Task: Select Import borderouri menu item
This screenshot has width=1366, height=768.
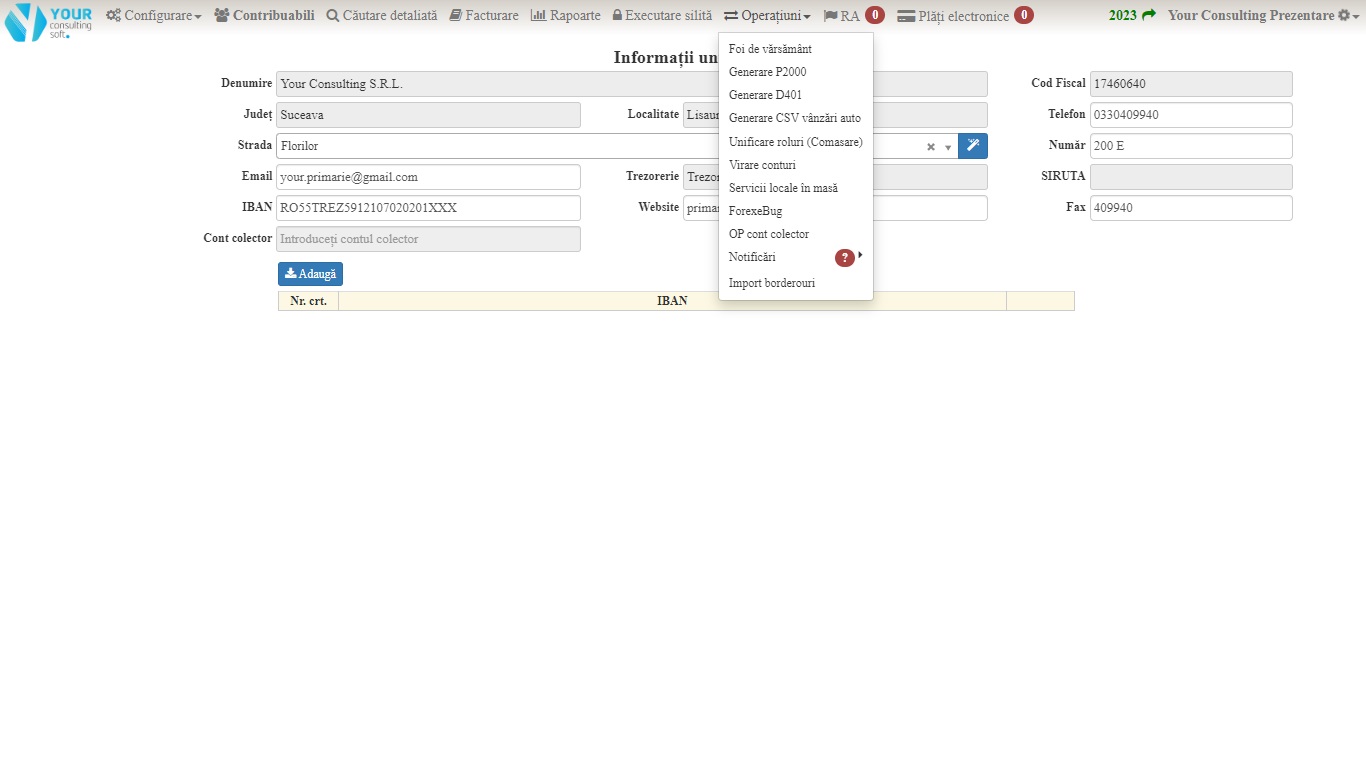Action: [x=771, y=283]
